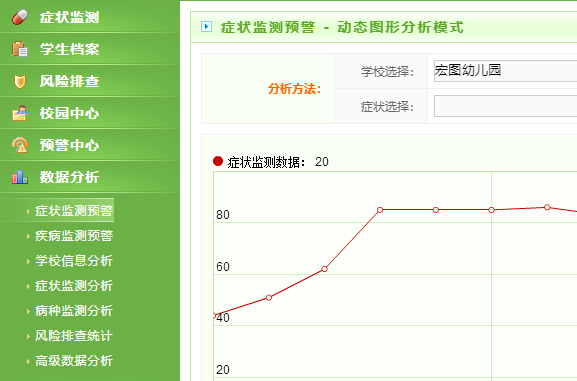Image resolution: width=577 pixels, height=381 pixels.
Task: Open the 风险排查 menu section
Action: pos(90,81)
